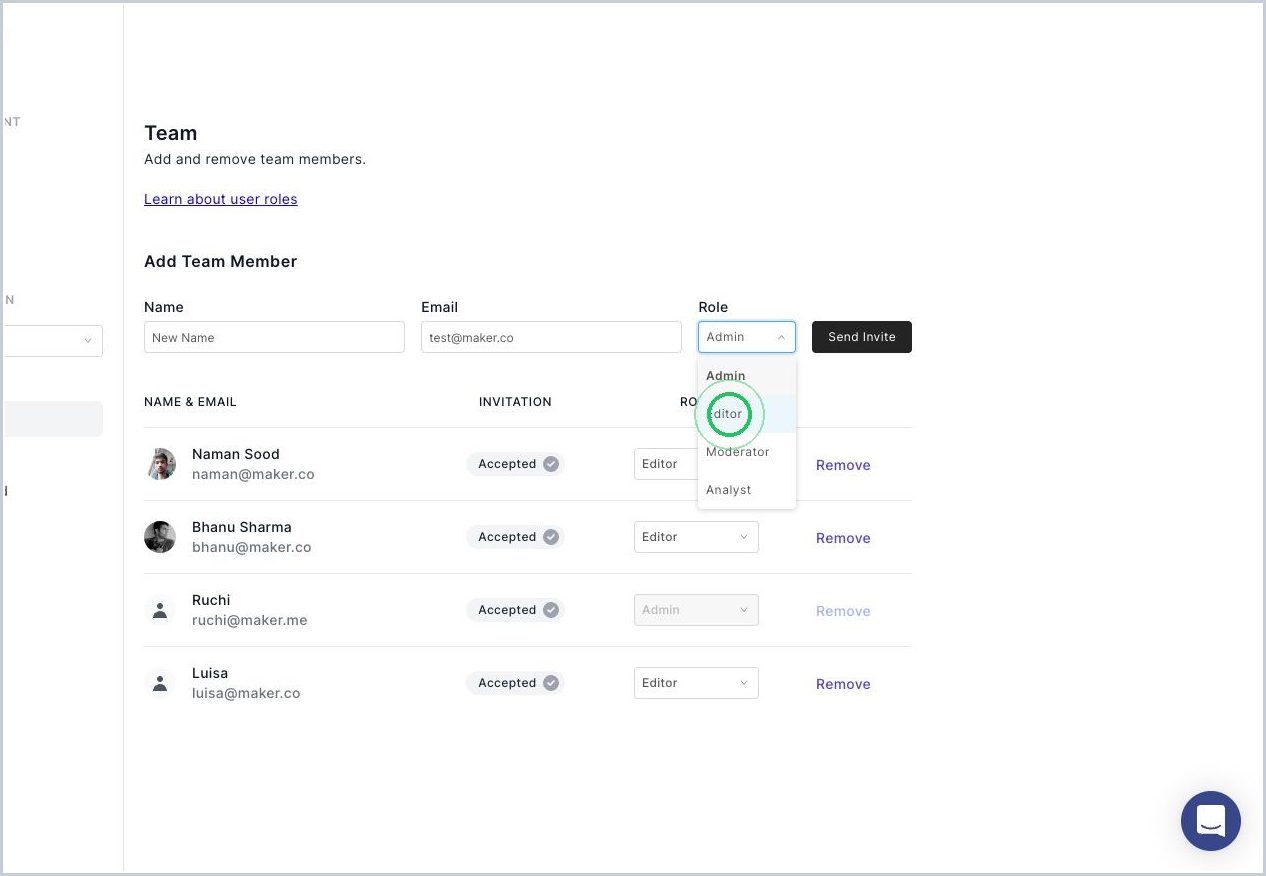Screen dimensions: 1266x876
Task: Open Bhanu Sharma's role dropdown
Action: click(x=696, y=537)
